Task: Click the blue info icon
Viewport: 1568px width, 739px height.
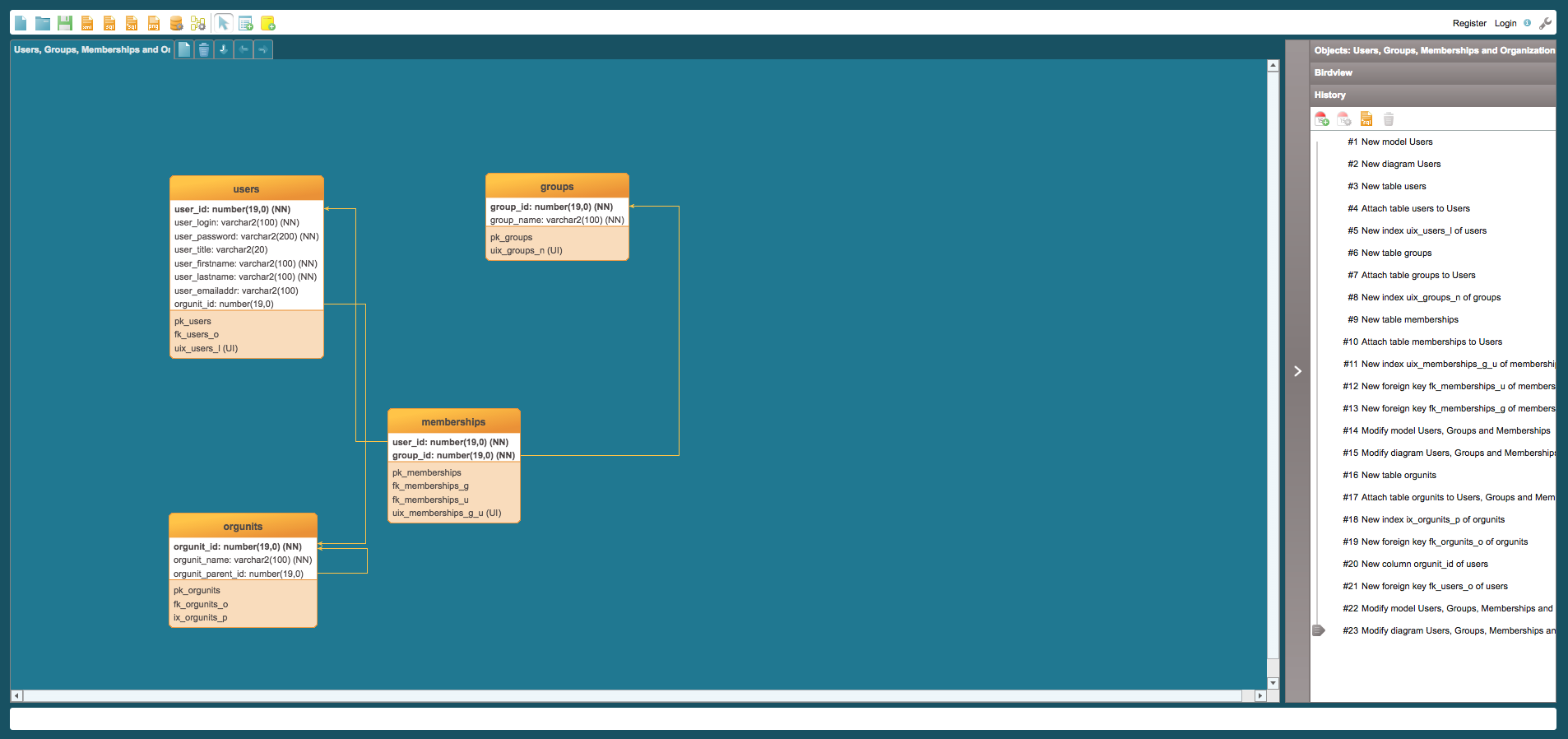Action: point(1527,23)
